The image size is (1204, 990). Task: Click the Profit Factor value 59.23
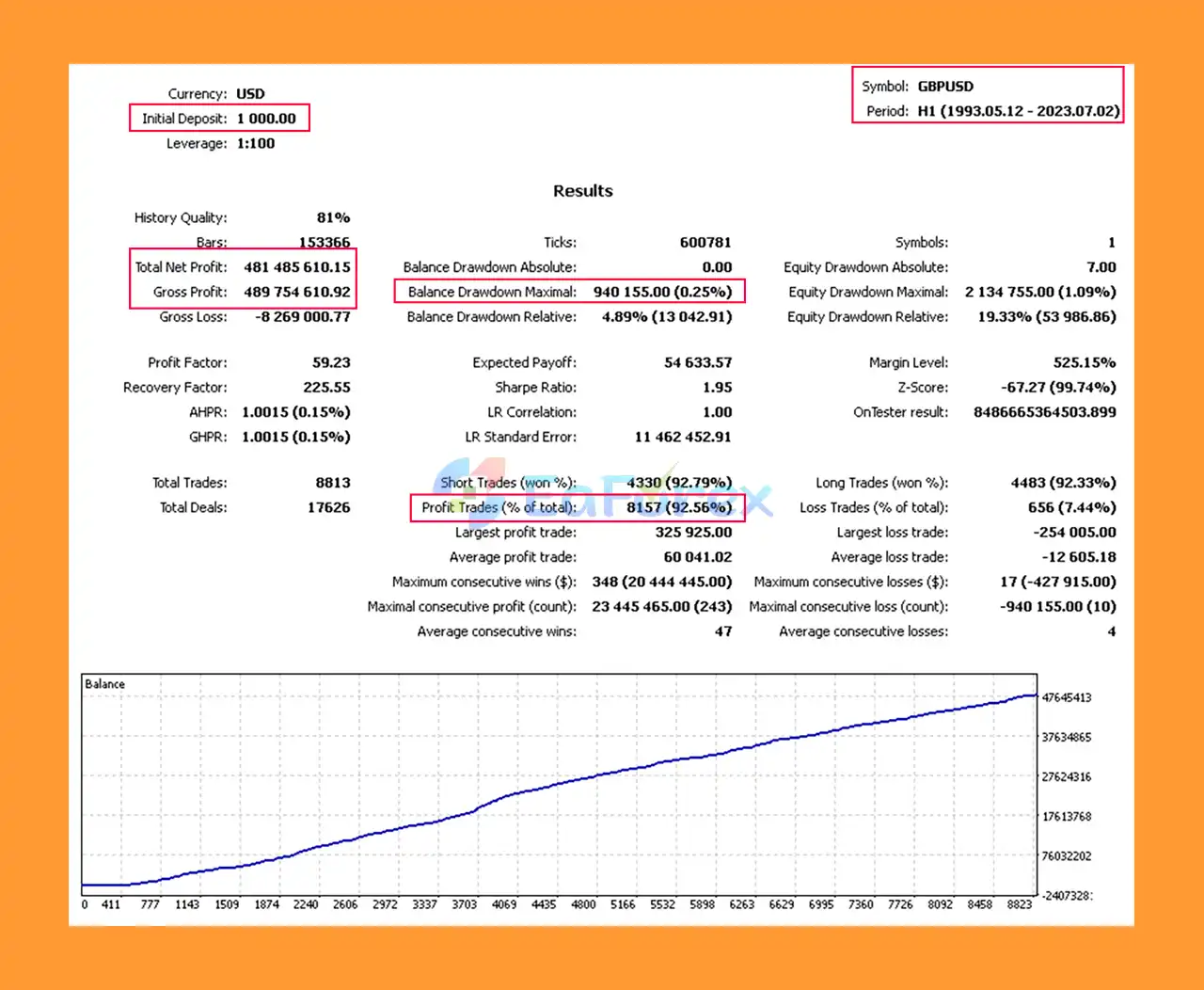pos(331,362)
